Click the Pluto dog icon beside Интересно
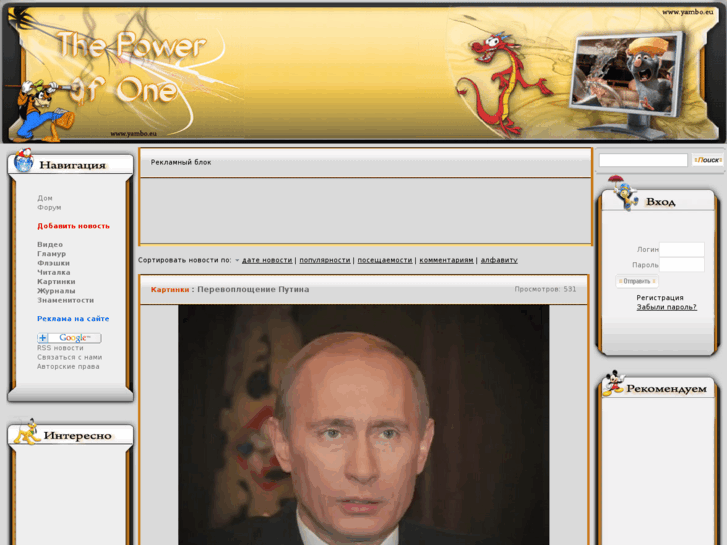Image resolution: width=727 pixels, height=545 pixels. [x=26, y=432]
